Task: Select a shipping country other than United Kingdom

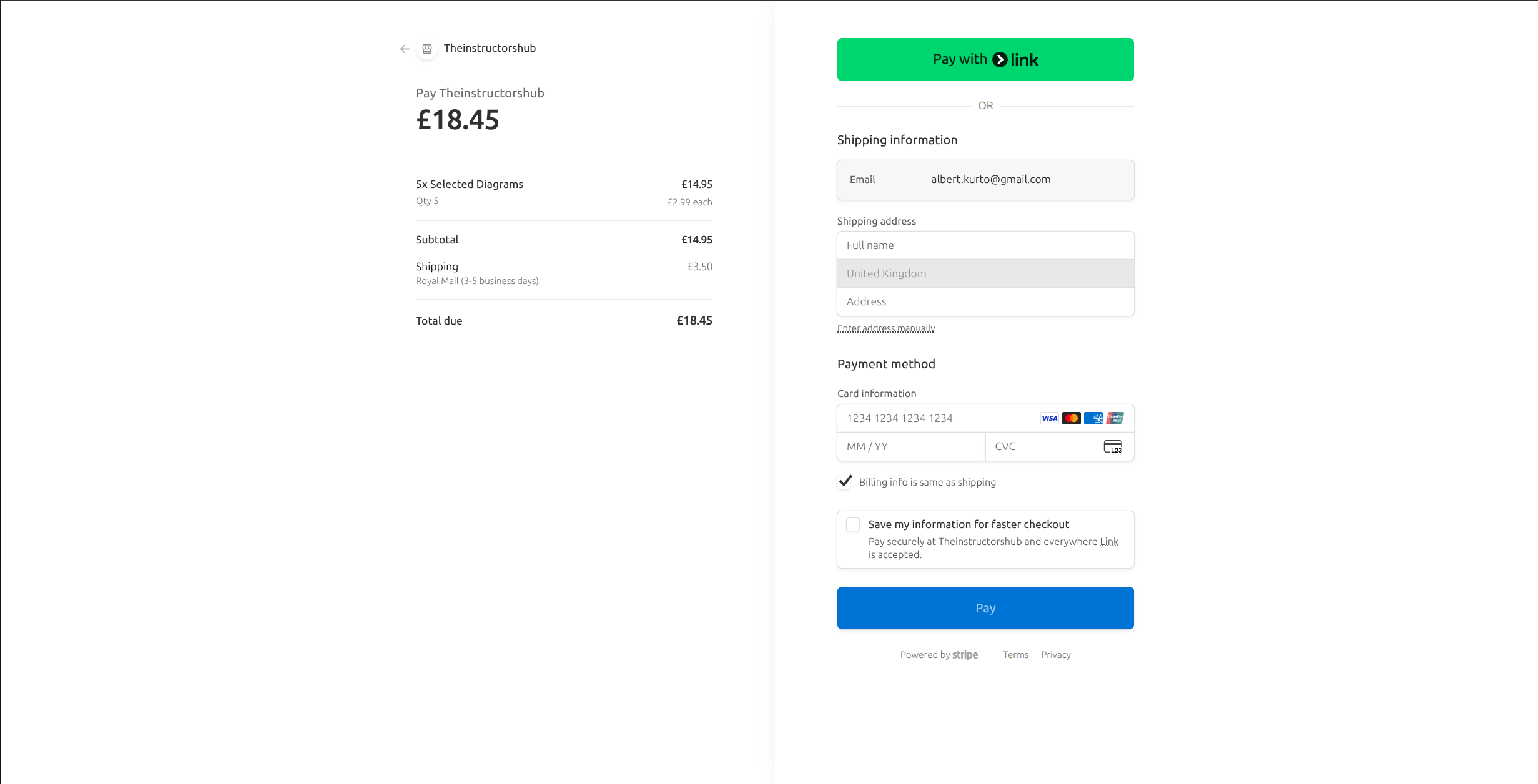Action: click(x=985, y=273)
